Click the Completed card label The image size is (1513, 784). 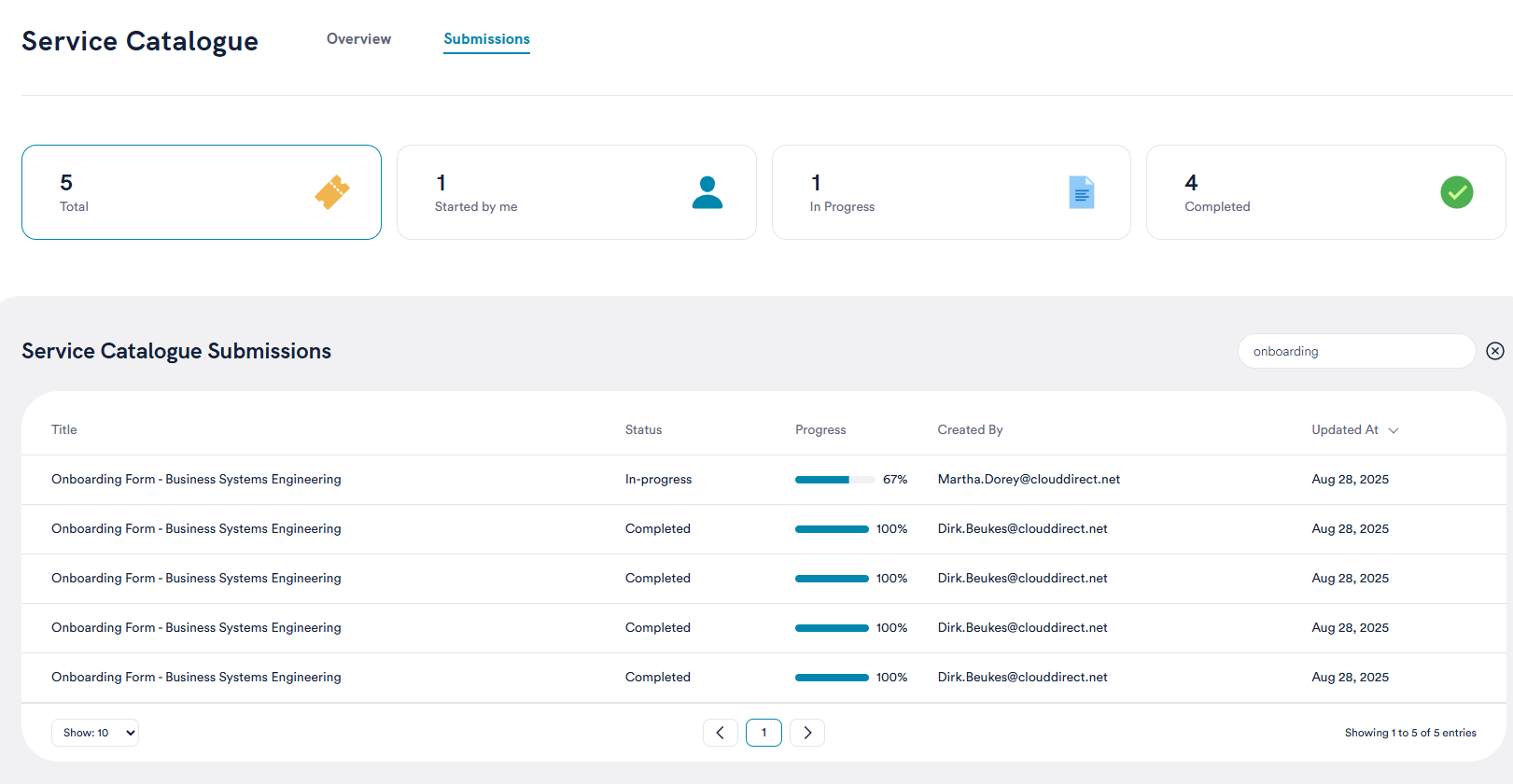coord(1217,207)
